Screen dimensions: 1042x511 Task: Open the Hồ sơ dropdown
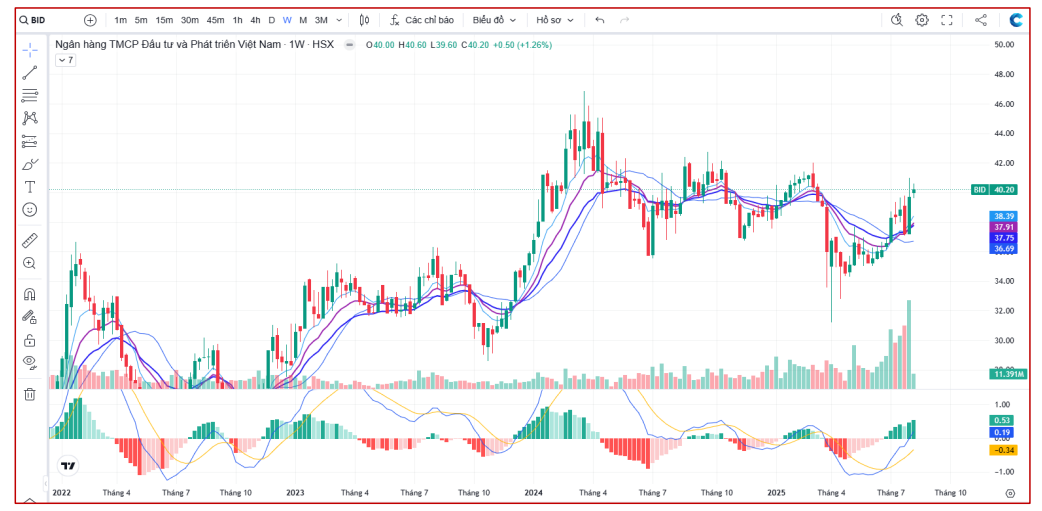(555, 20)
